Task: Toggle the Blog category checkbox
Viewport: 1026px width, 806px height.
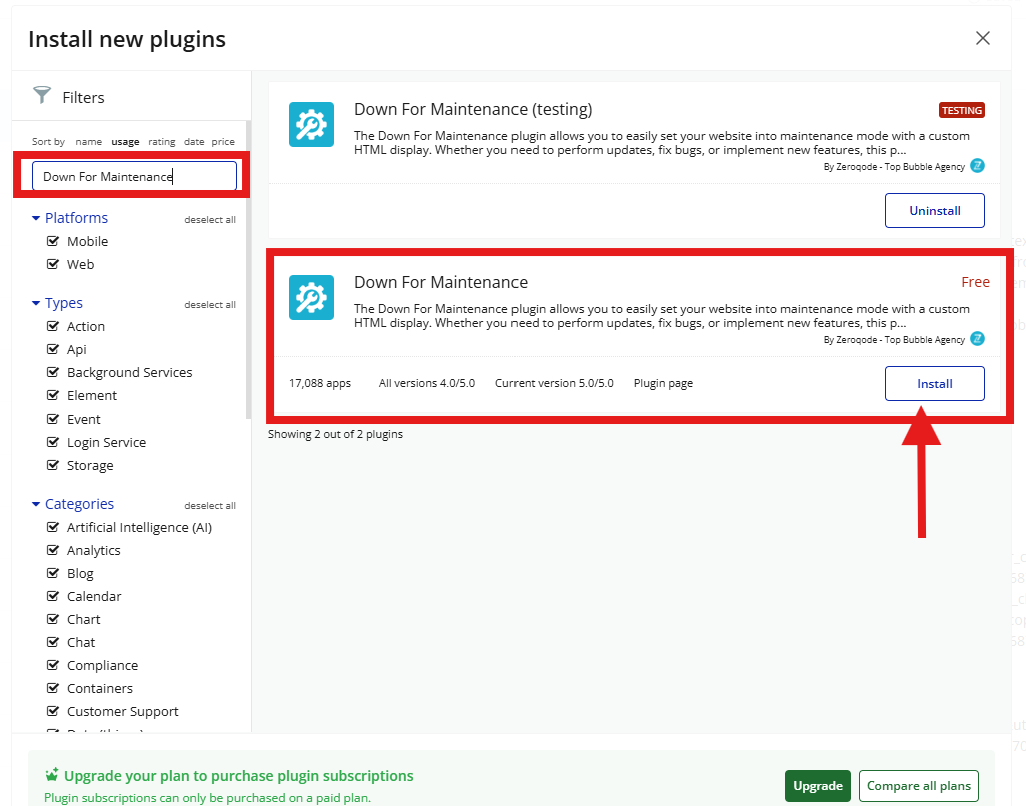Action: (53, 572)
